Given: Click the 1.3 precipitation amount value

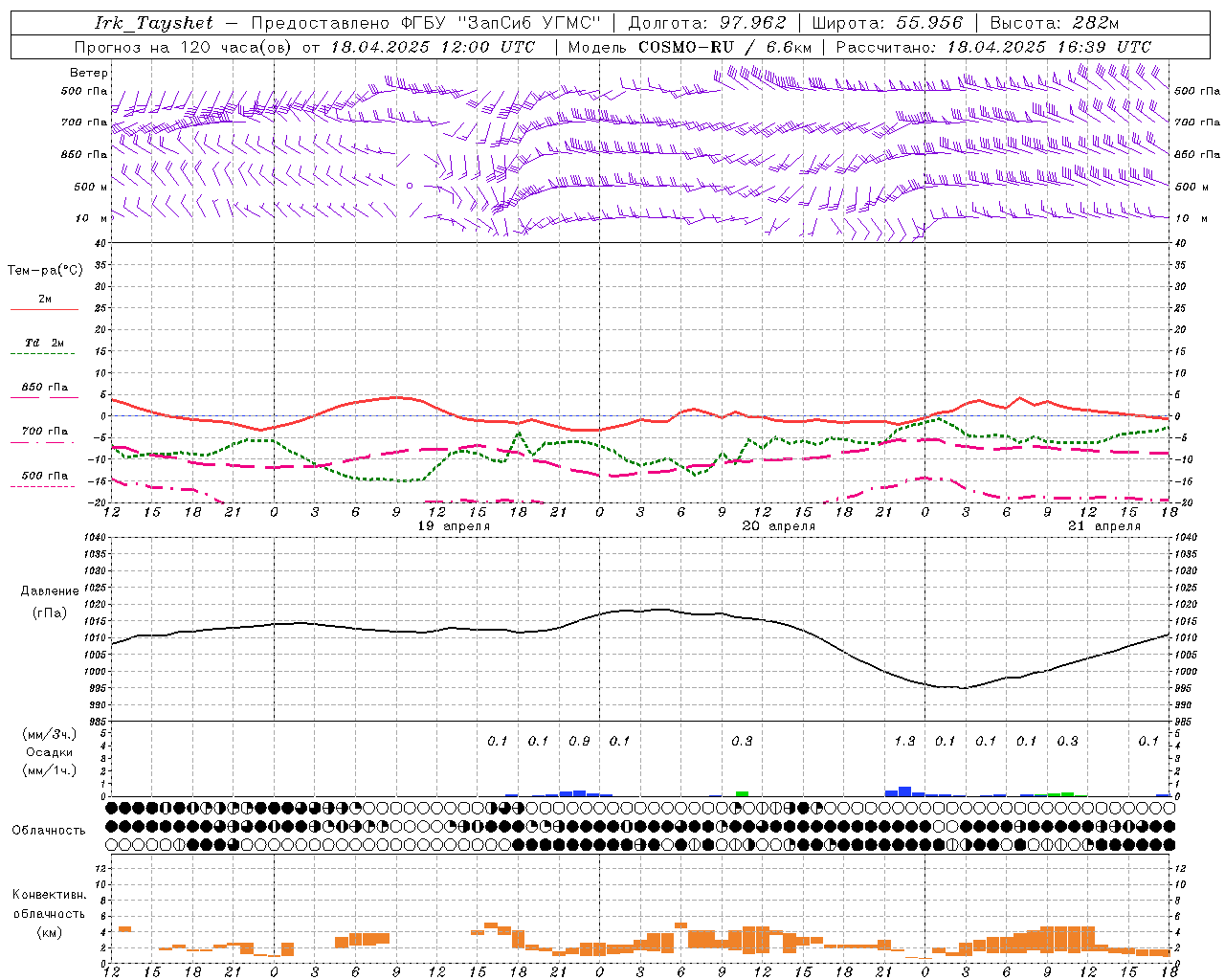Looking at the screenshot, I should tap(904, 741).
